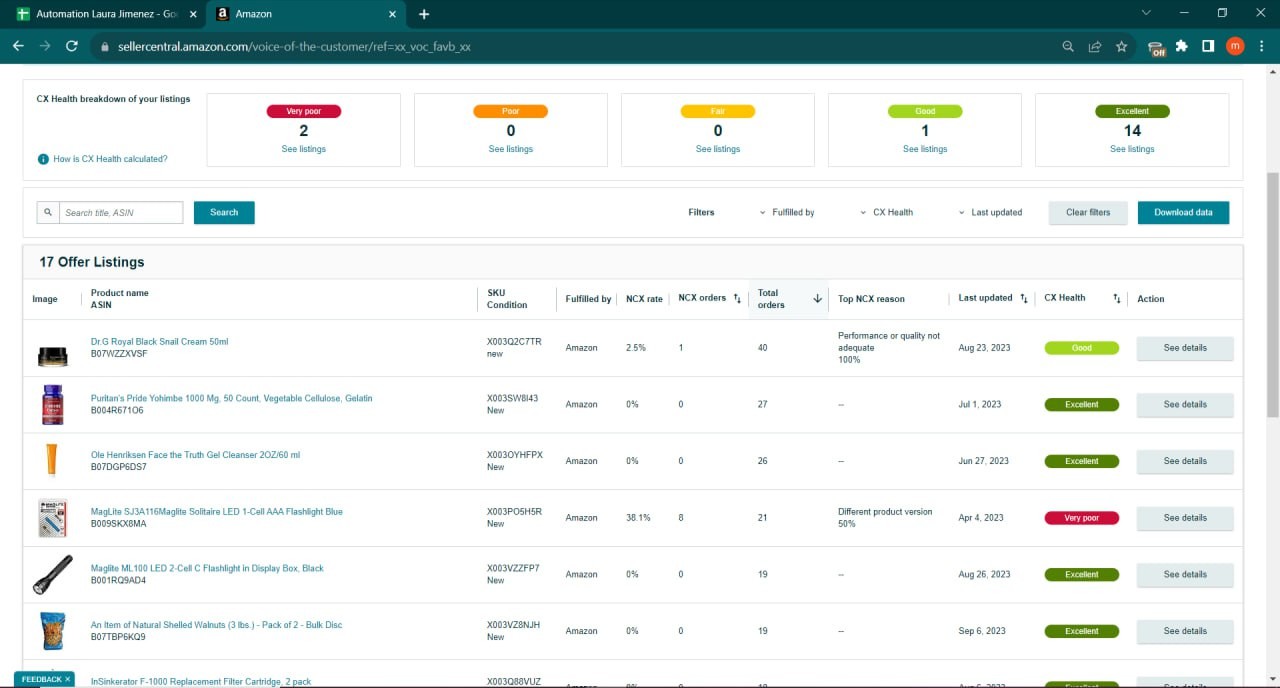1280x688 pixels.
Task: See listings under Fair
Action: [x=717, y=149]
